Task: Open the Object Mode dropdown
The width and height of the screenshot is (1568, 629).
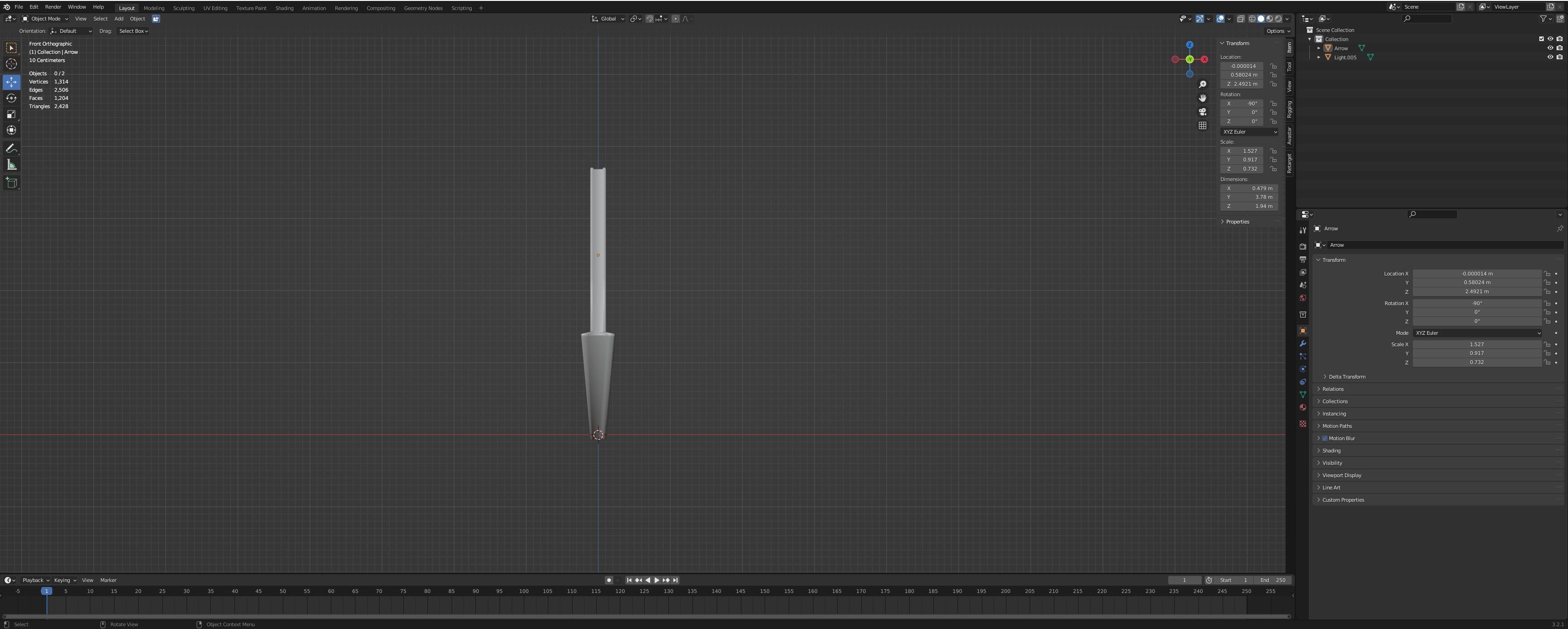Action: click(x=46, y=19)
